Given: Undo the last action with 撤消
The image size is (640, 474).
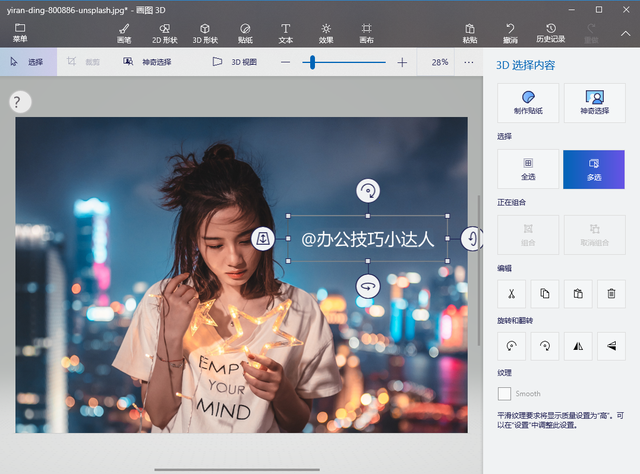Looking at the screenshot, I should coord(511,33).
